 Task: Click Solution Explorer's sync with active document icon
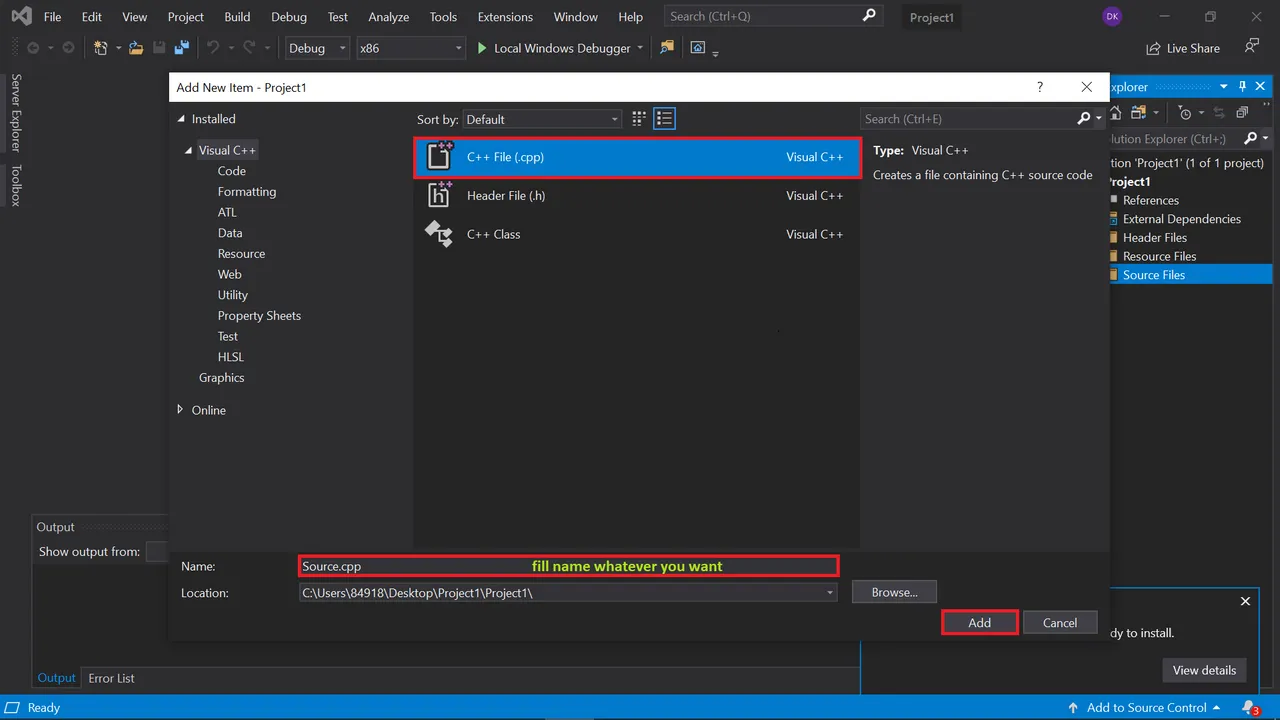coord(1219,113)
